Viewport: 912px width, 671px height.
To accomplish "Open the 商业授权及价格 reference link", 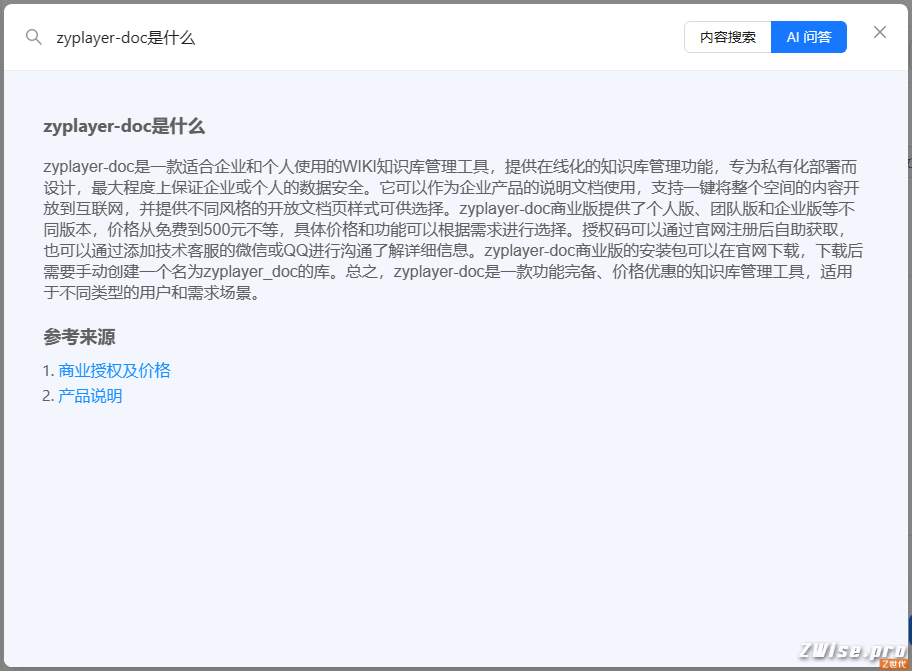I will (x=114, y=370).
